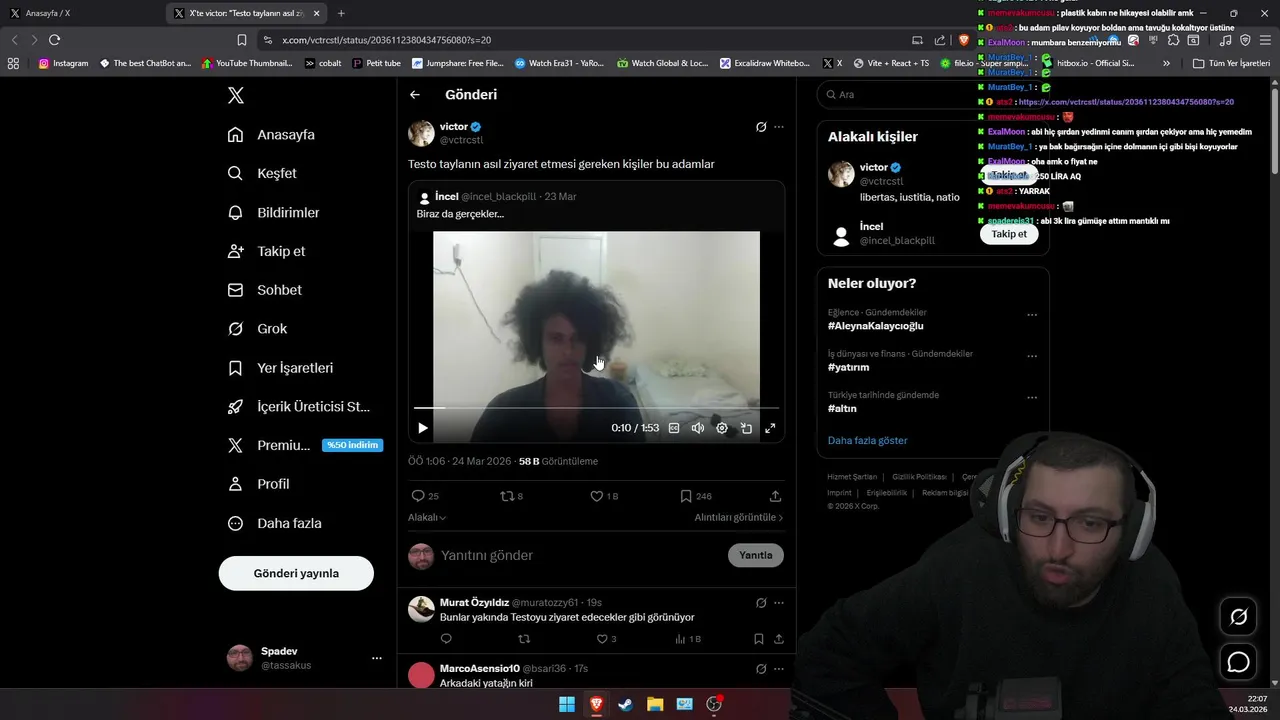Click back arrow next to Gönderi
1280x720 pixels.
pyautogui.click(x=415, y=95)
